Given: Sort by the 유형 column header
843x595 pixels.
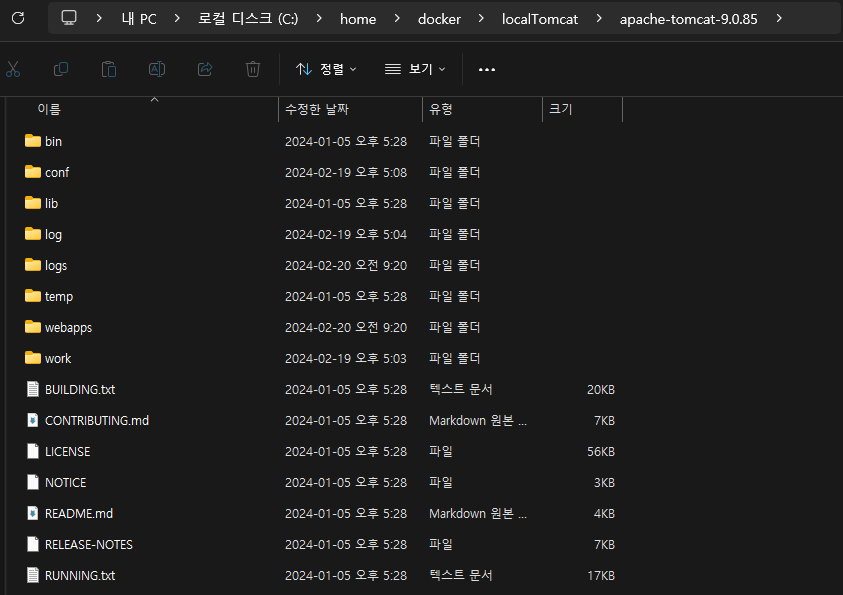Looking at the screenshot, I should pyautogui.click(x=441, y=110).
